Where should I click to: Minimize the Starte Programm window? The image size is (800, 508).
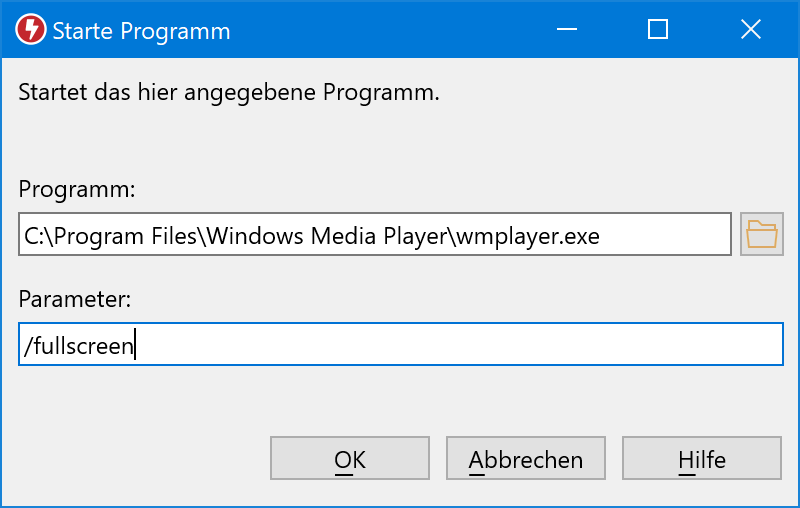point(566,30)
